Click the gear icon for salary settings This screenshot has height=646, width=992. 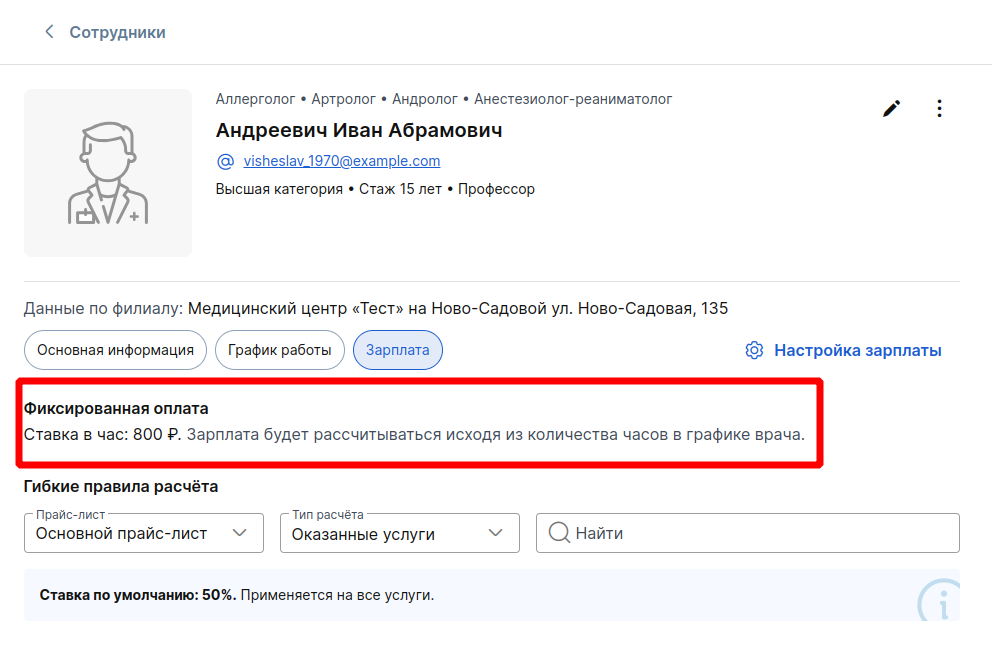[x=754, y=350]
